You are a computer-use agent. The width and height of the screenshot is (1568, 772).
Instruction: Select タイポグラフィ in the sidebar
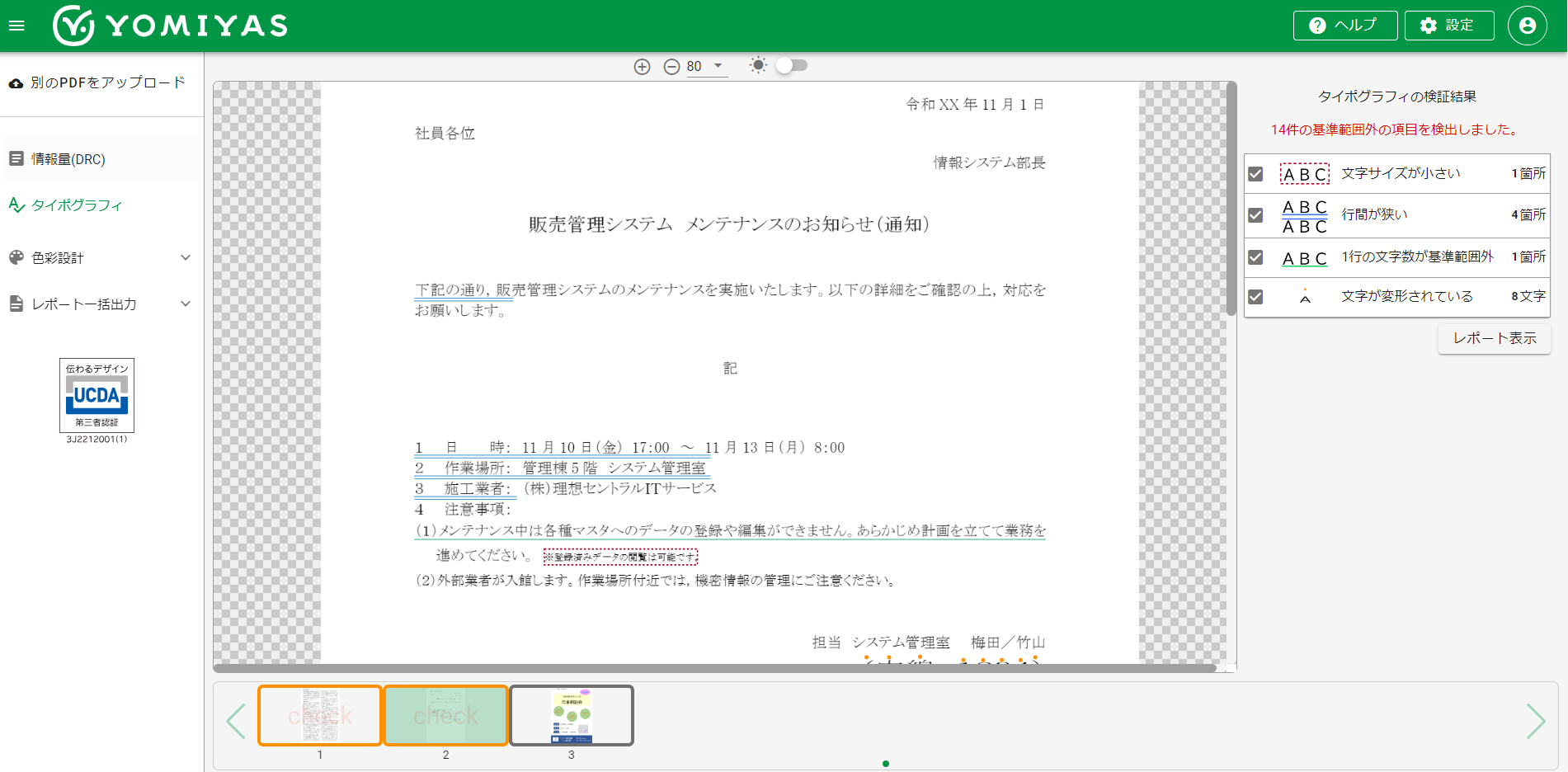[x=77, y=205]
